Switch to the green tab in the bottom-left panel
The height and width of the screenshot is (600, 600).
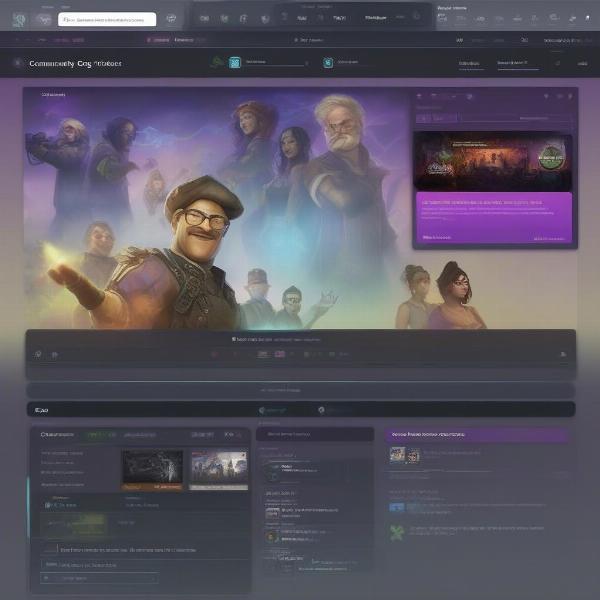click(x=101, y=435)
